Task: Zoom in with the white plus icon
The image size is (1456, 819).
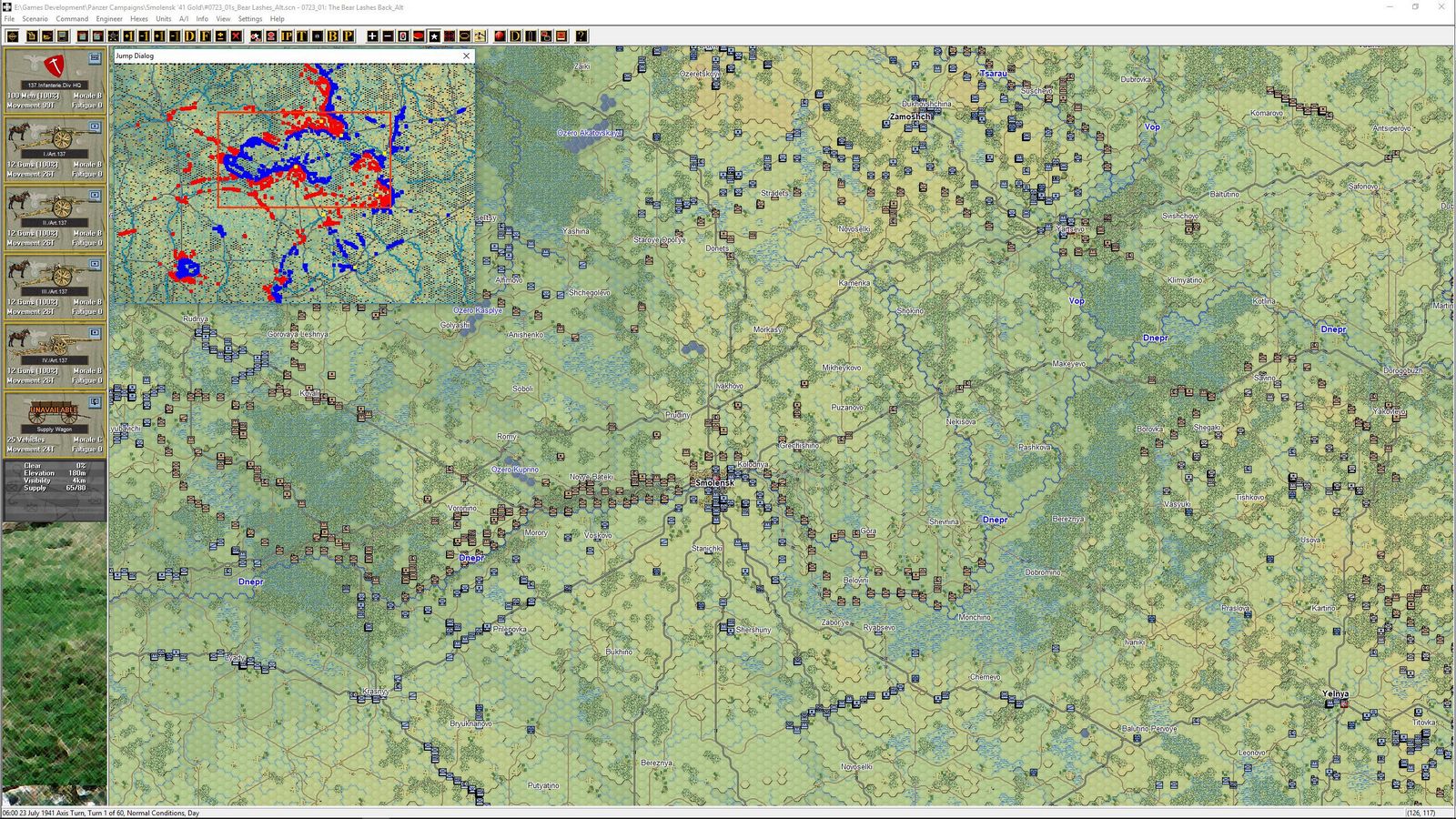Action: pos(372,36)
